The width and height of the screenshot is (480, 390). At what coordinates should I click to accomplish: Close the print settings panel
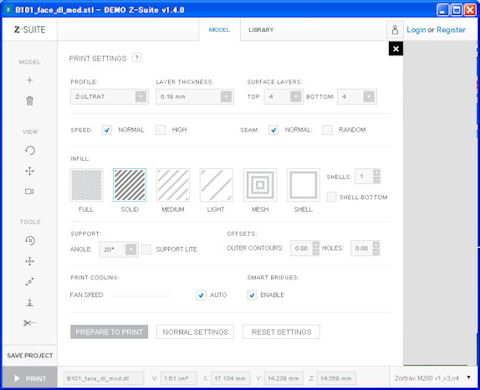click(396, 49)
